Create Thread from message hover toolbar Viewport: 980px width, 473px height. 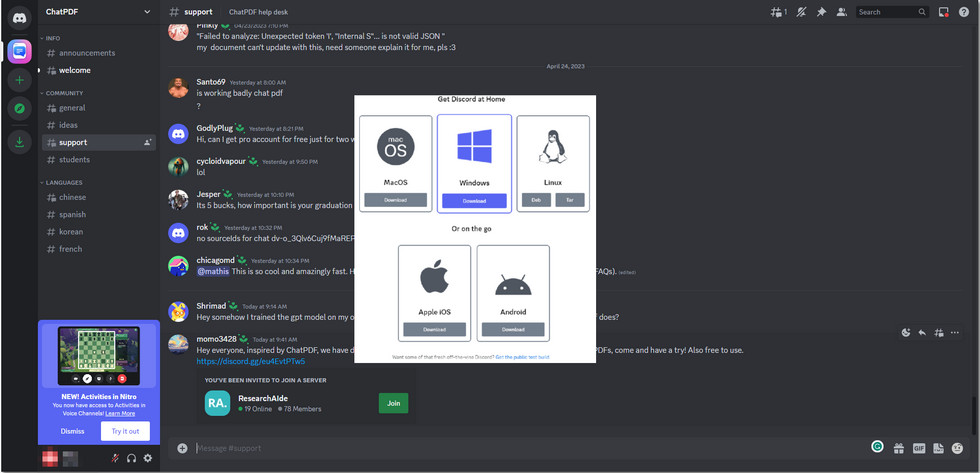[x=938, y=333]
